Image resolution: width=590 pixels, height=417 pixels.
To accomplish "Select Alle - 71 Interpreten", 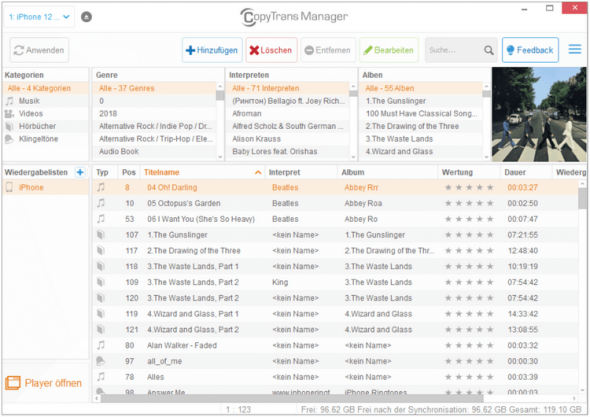I will [x=288, y=88].
